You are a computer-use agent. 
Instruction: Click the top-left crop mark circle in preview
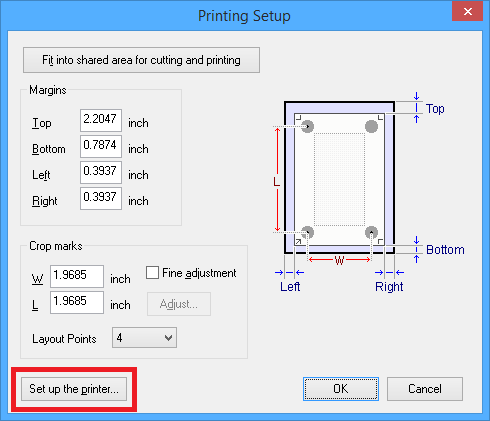pyautogui.click(x=307, y=126)
